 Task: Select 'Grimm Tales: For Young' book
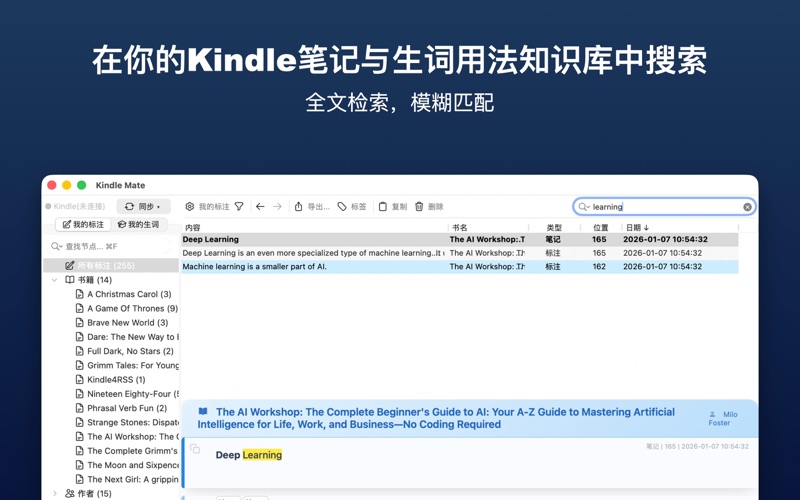click(x=133, y=365)
